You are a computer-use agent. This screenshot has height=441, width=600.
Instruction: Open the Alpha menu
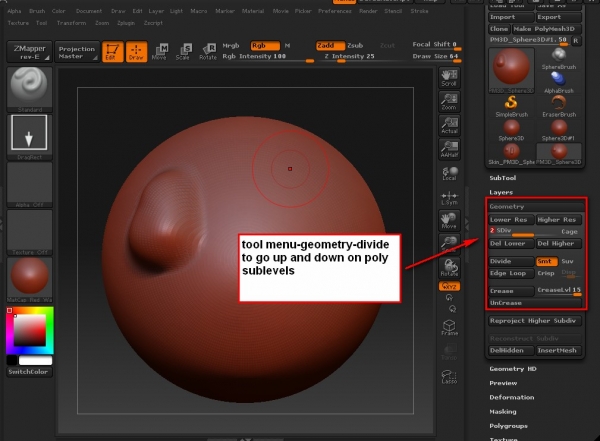[14, 11]
